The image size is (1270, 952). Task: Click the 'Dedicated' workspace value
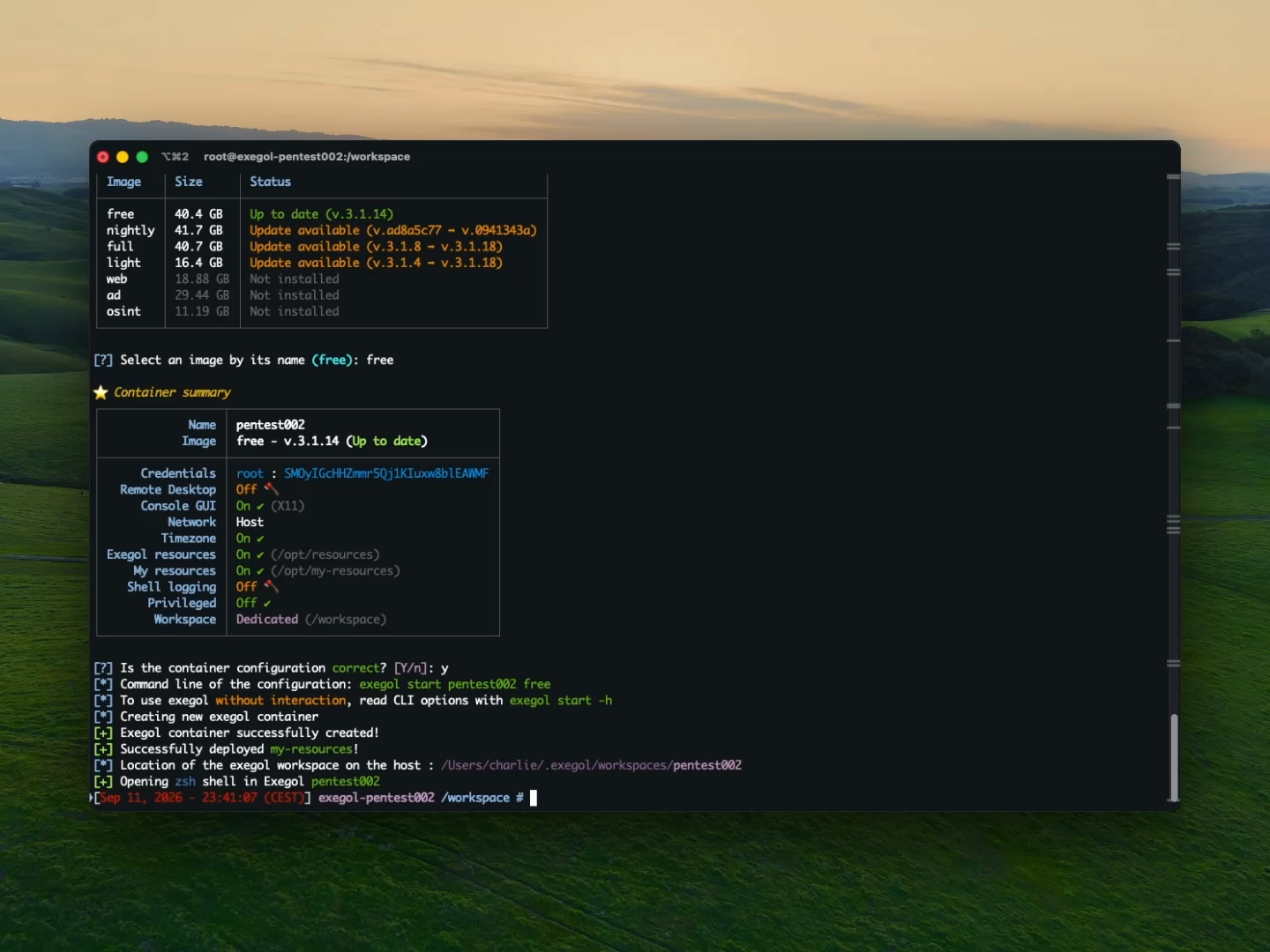coord(267,620)
